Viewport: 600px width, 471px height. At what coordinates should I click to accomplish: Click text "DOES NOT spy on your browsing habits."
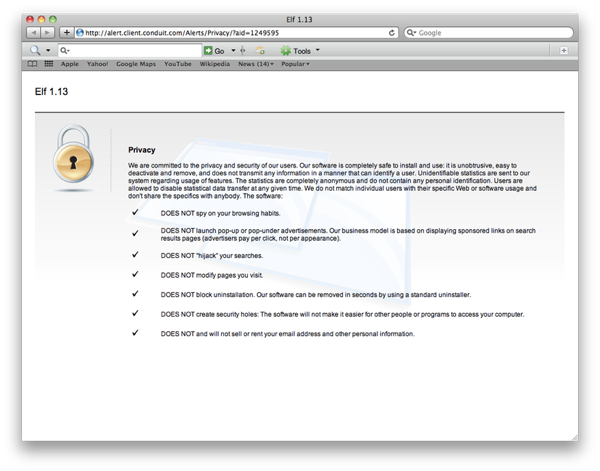coord(220,213)
